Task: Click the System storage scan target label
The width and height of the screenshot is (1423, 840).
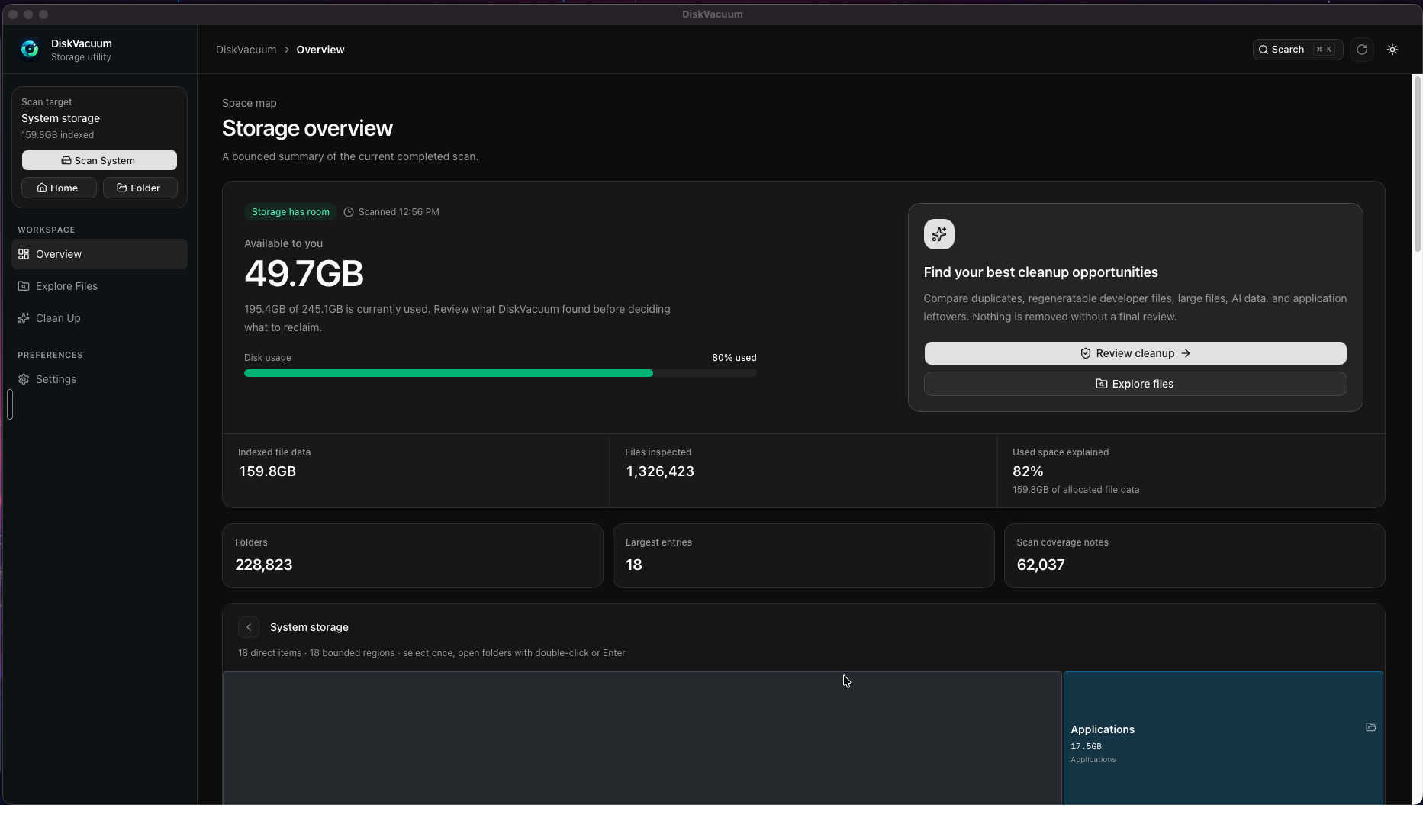Action: (x=60, y=118)
